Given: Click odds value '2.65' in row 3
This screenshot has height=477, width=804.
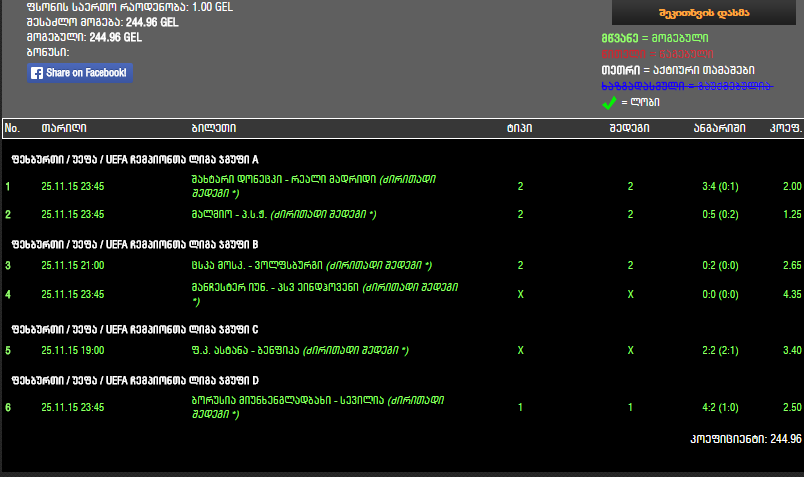Looking at the screenshot, I should point(792,265).
